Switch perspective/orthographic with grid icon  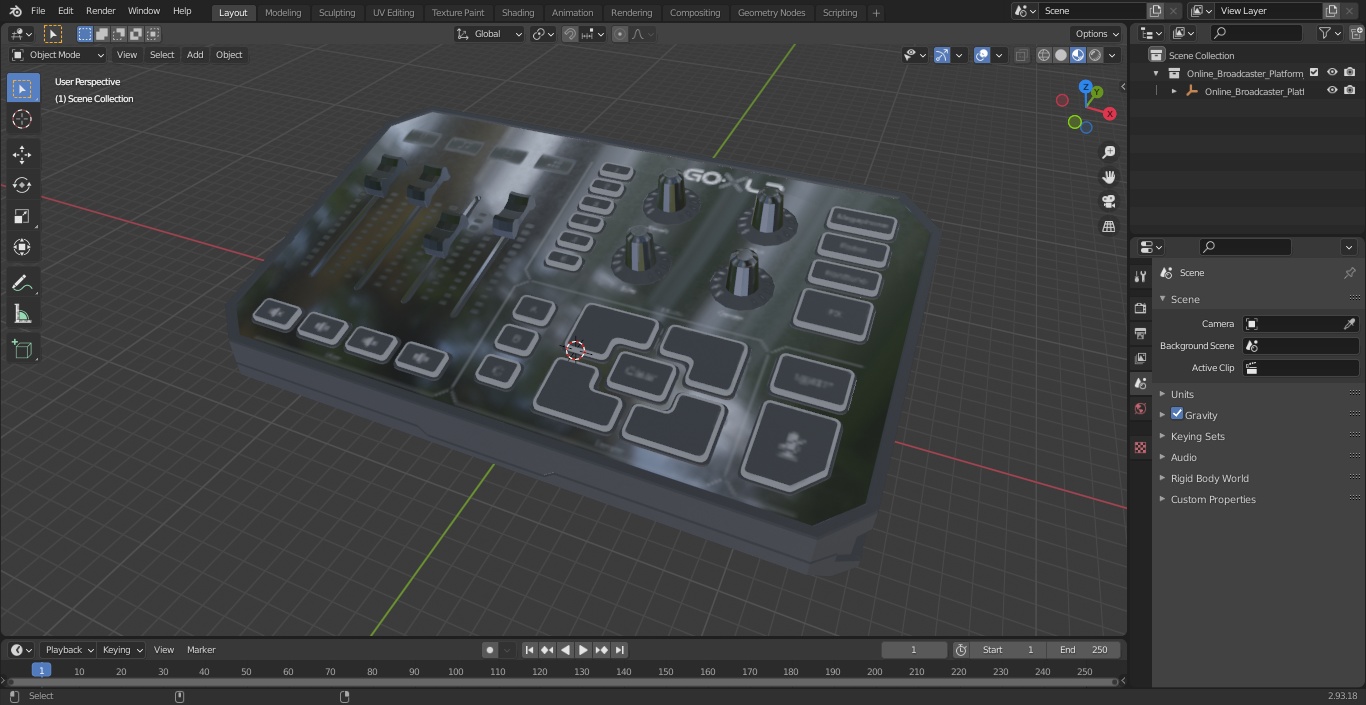point(1108,227)
